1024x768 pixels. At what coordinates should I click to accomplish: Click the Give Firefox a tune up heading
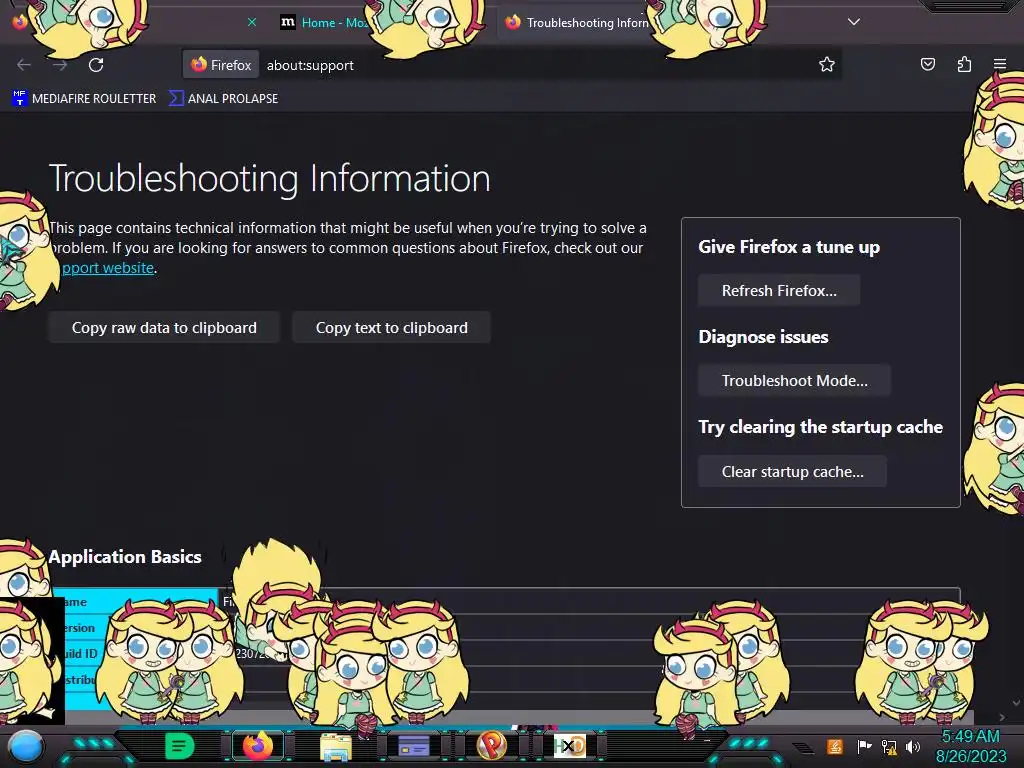(x=789, y=247)
